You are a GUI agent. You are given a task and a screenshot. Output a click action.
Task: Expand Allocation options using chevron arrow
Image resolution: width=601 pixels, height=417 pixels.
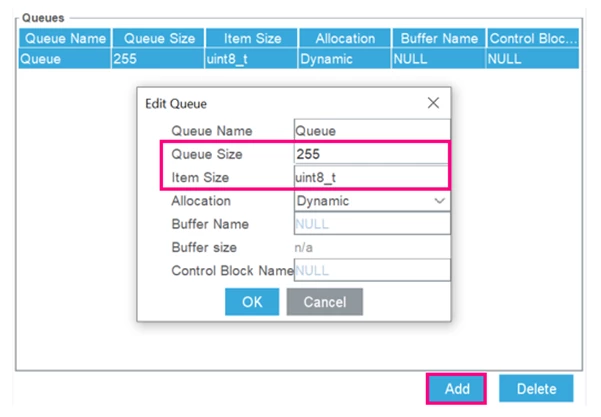click(x=439, y=201)
